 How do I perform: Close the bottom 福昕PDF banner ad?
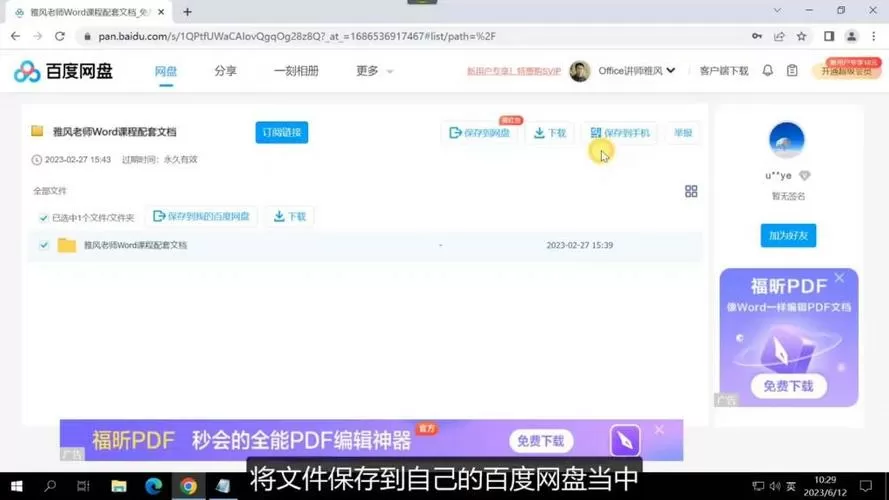(x=659, y=430)
